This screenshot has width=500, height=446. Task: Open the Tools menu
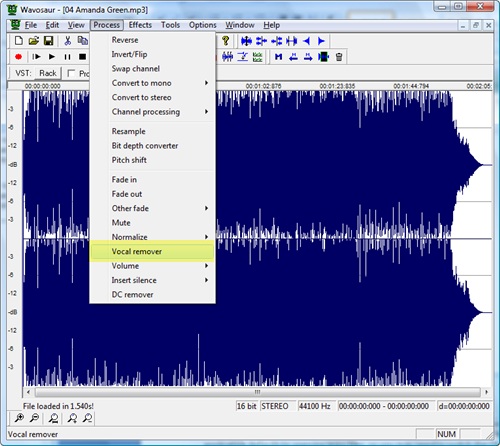point(170,25)
